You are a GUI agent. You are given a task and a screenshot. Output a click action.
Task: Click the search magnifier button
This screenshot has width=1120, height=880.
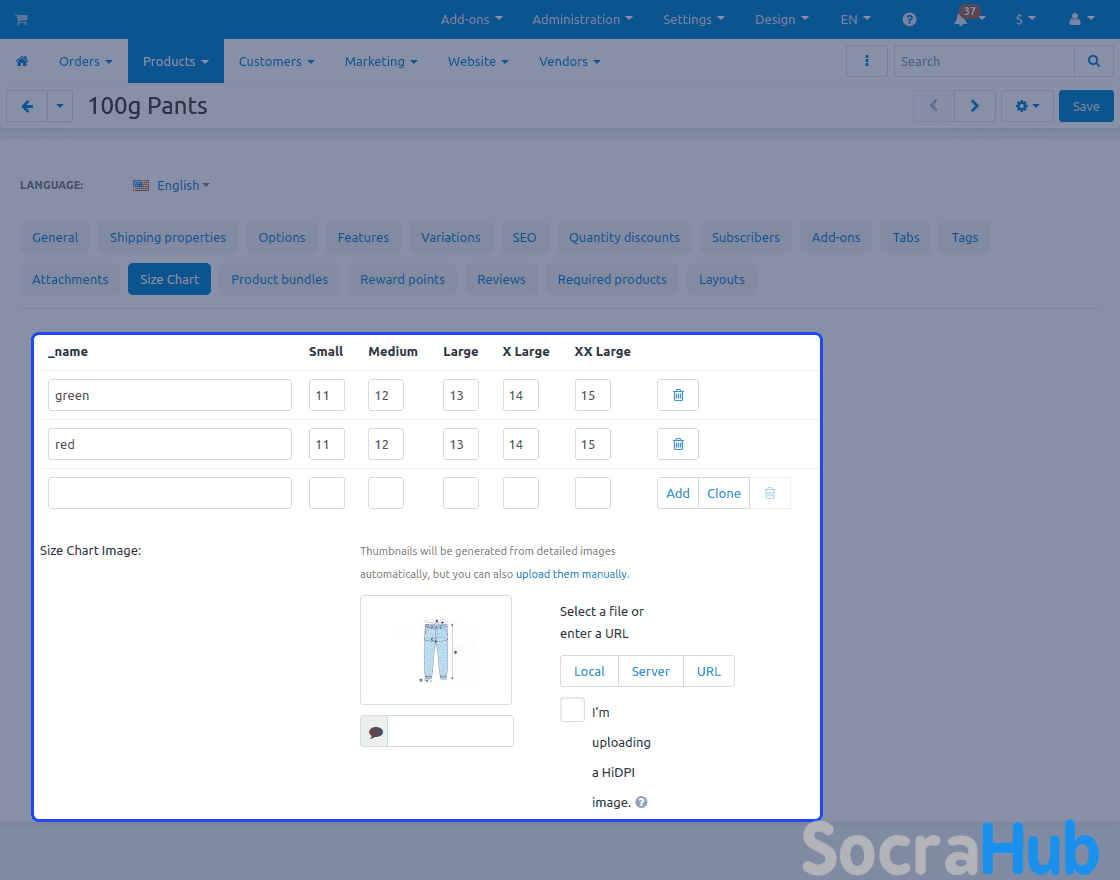1093,62
